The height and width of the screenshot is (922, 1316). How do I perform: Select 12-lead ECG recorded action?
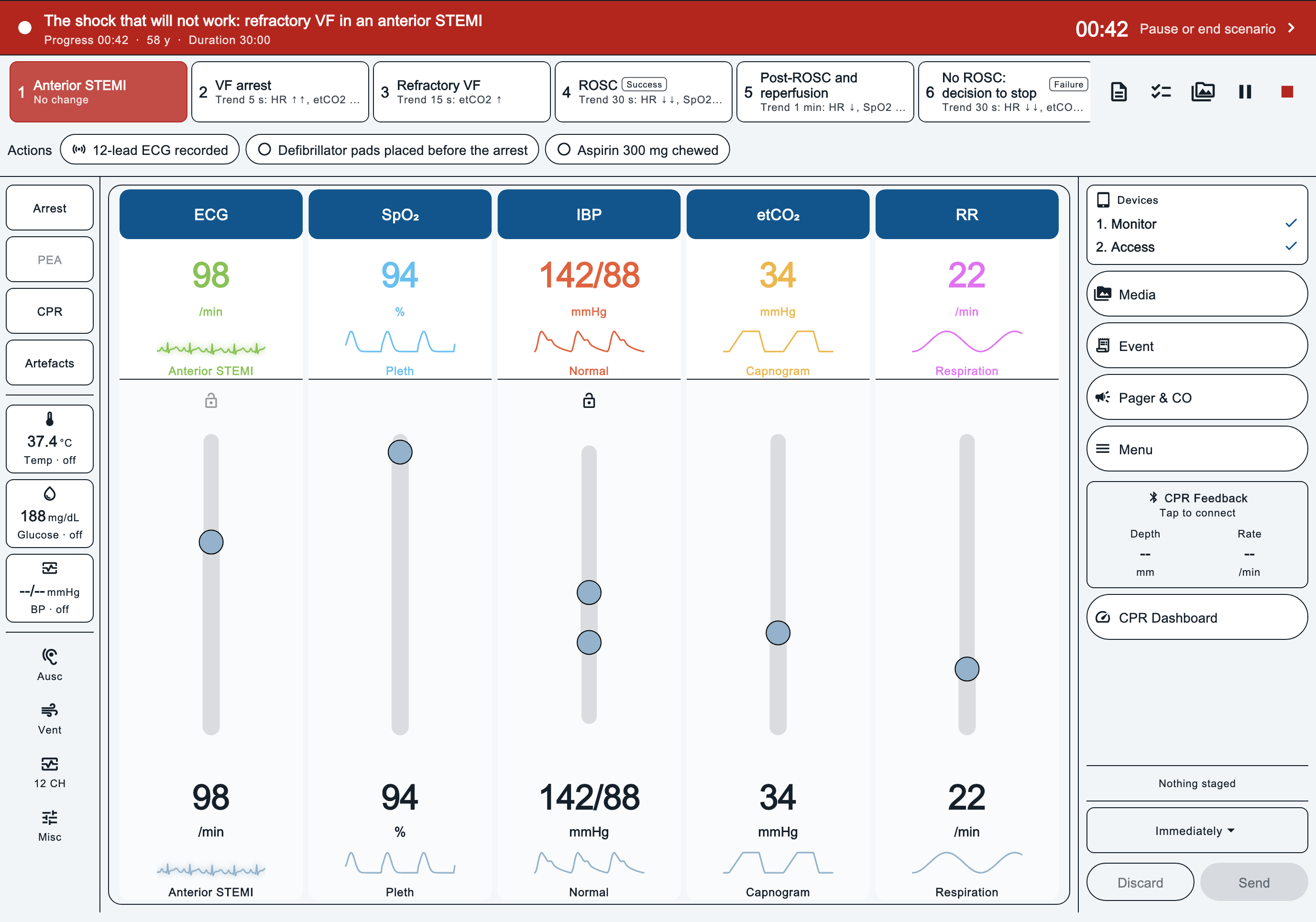point(150,150)
